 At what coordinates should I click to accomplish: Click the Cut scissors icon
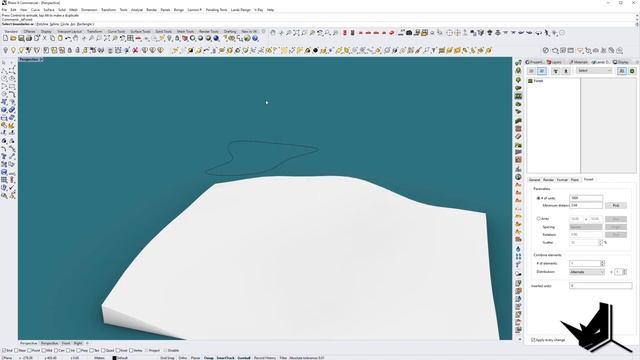44,38
